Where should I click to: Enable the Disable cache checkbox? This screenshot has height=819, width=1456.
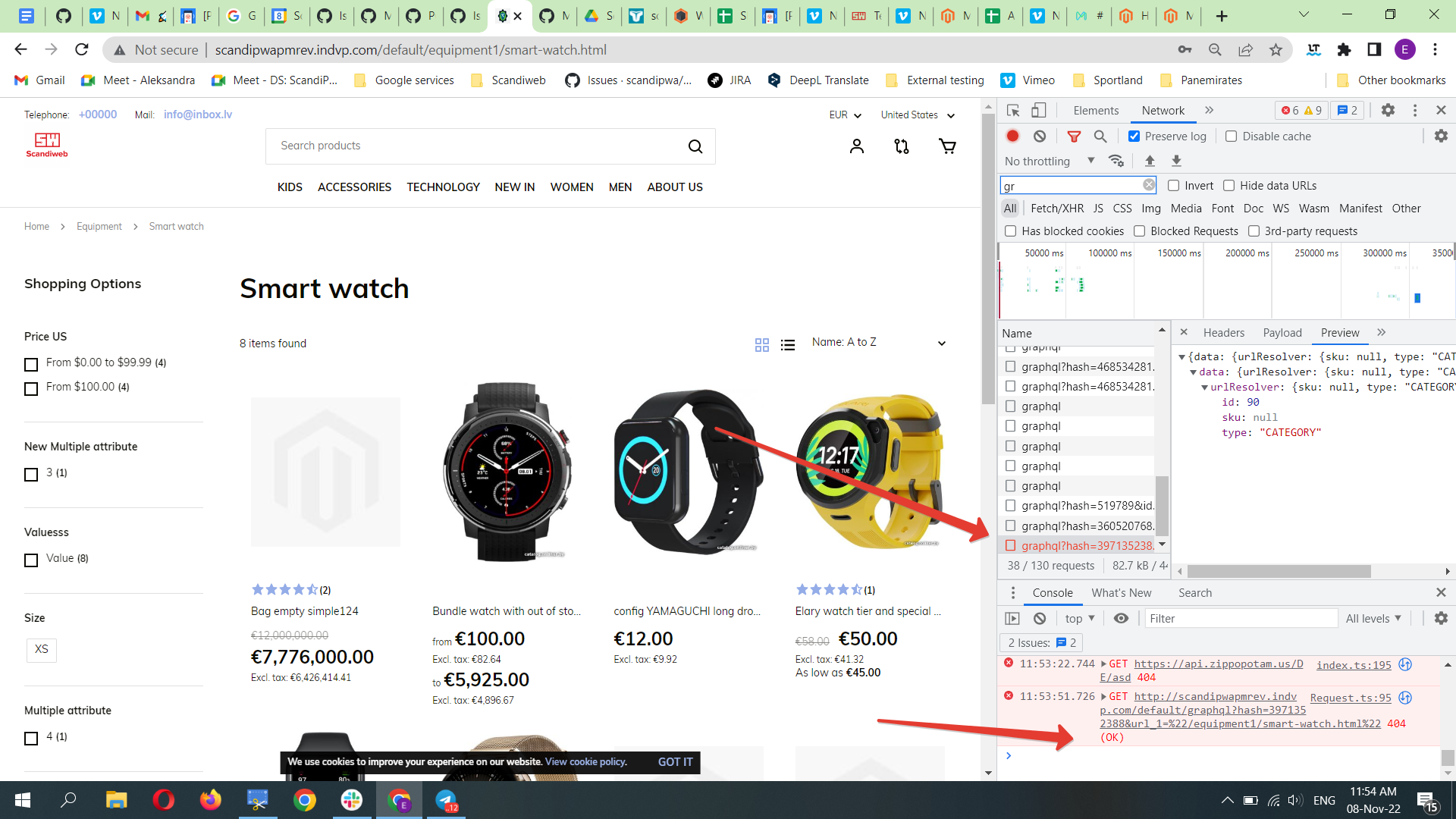(1232, 136)
